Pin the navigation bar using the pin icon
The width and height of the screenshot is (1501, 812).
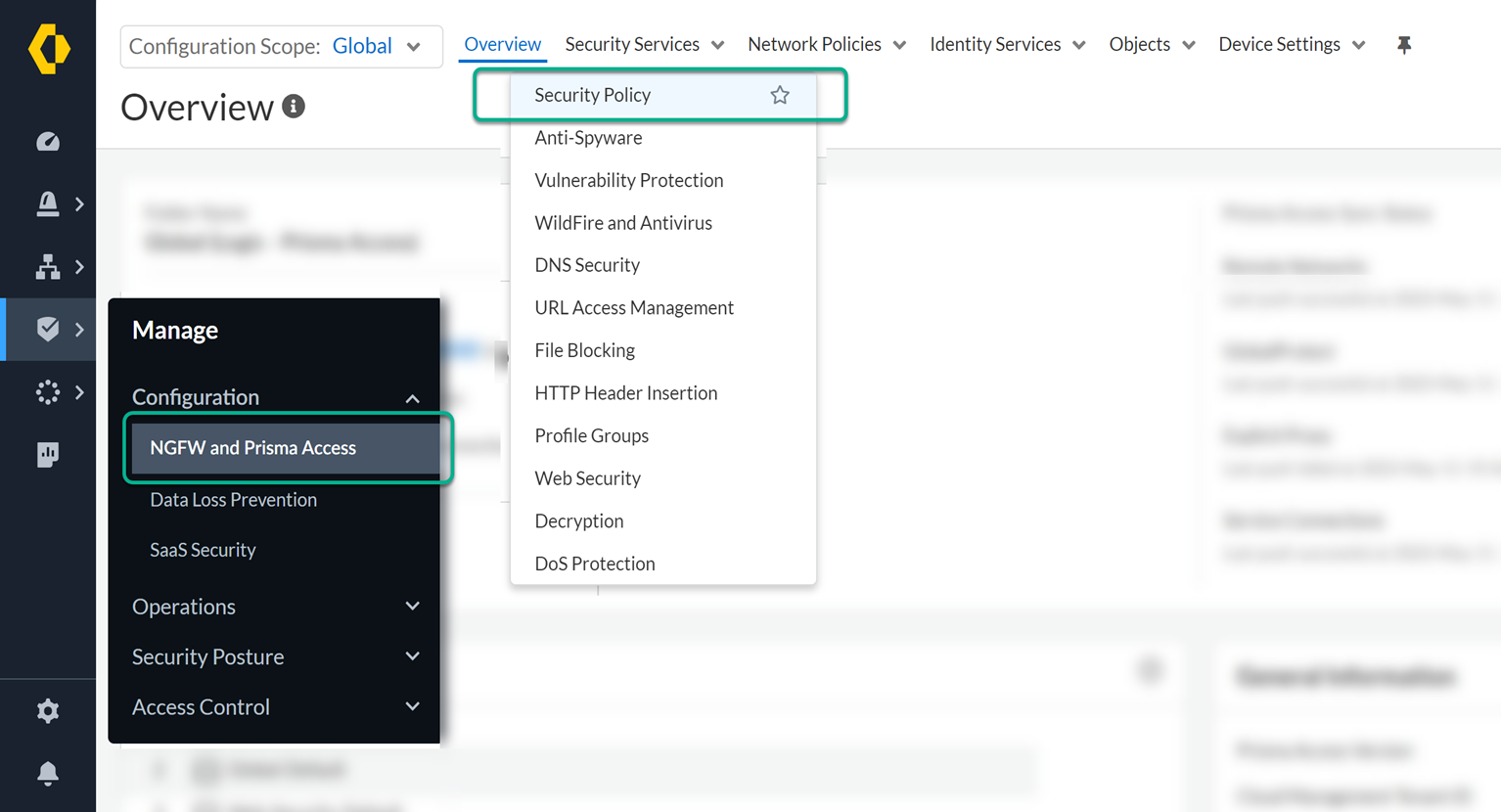1404,44
